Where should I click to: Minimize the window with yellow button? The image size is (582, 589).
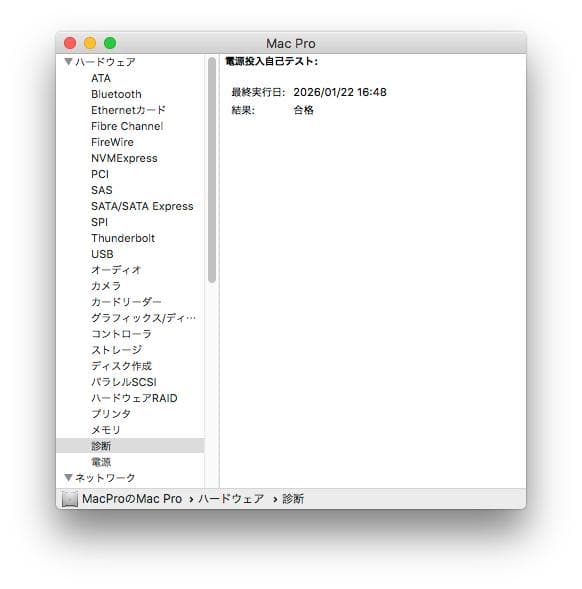coord(90,43)
